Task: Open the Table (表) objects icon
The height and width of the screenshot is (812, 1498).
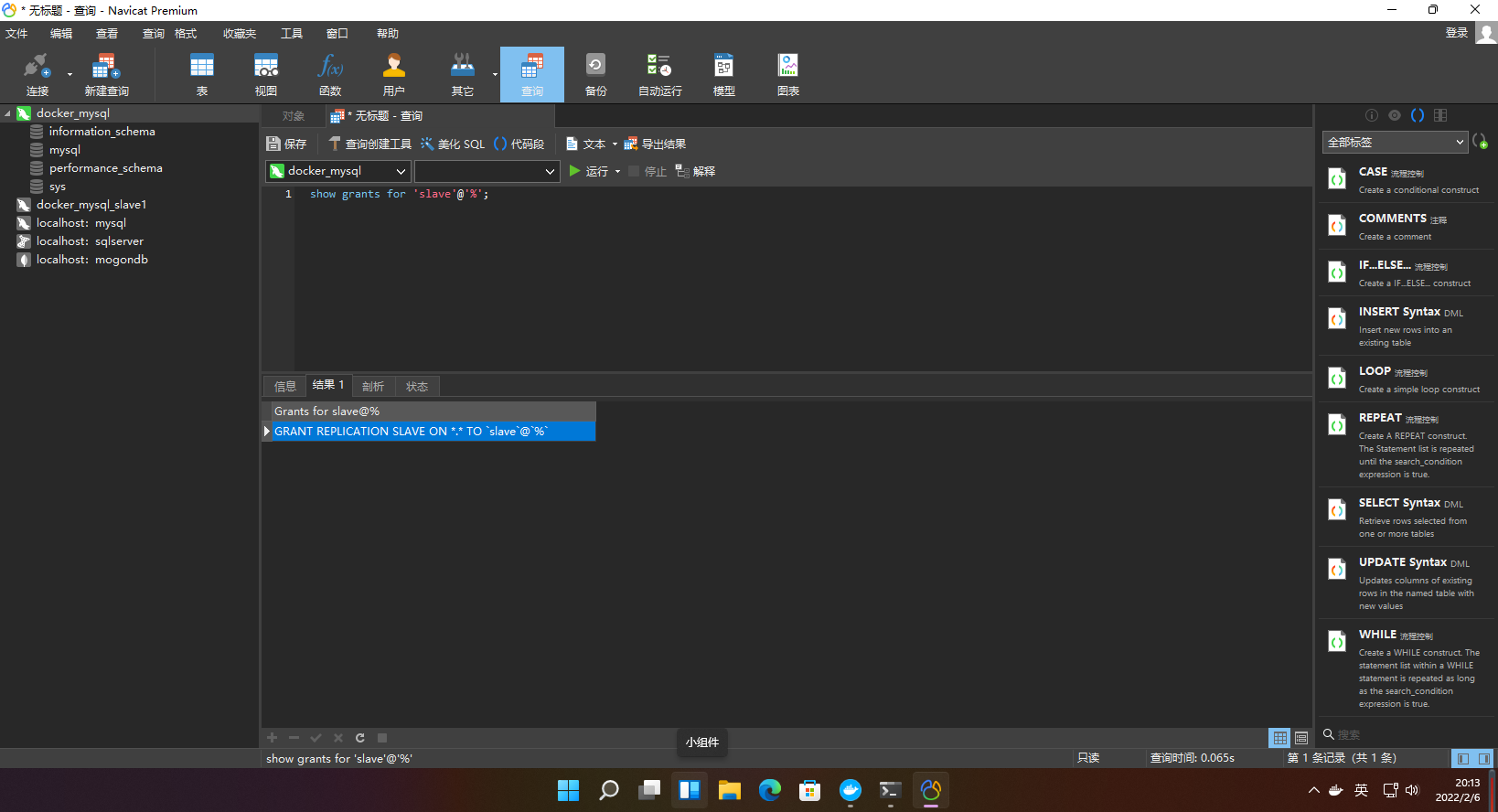Action: (x=202, y=74)
